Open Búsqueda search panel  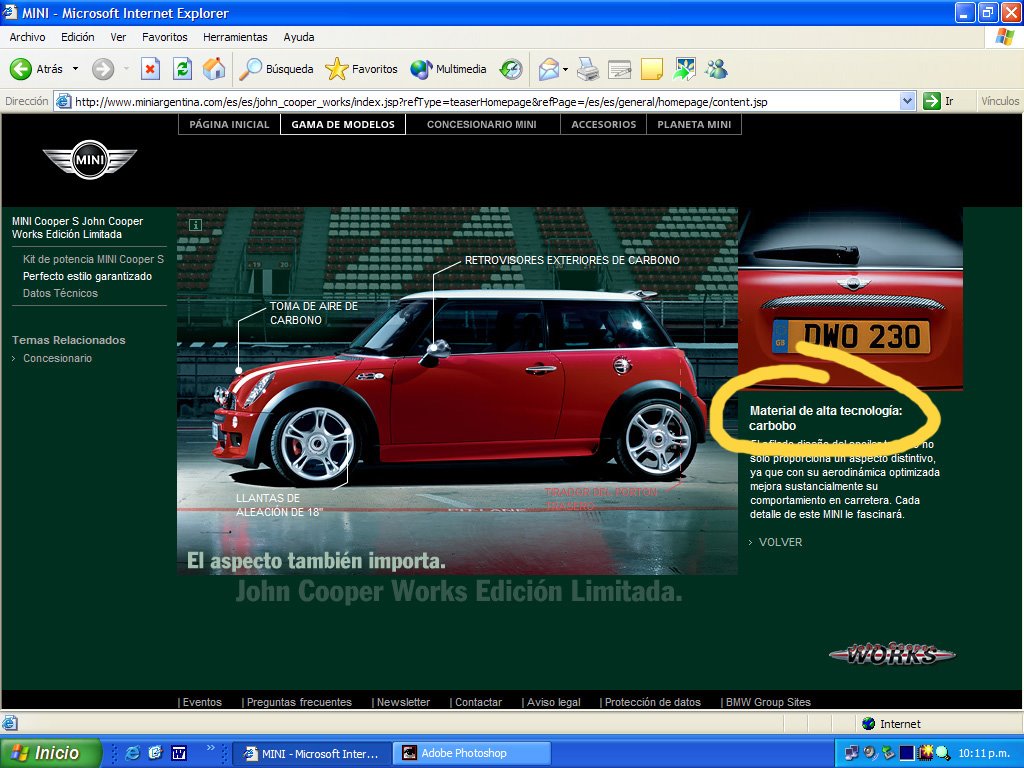(x=276, y=69)
